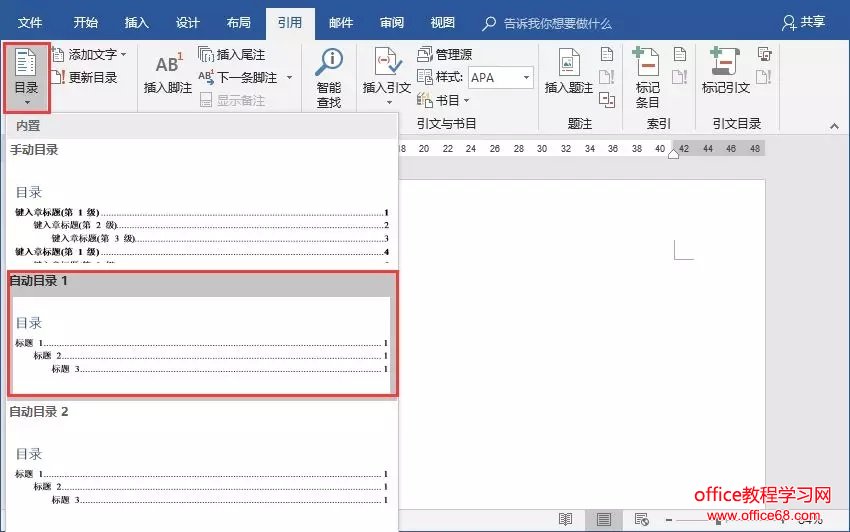Click the 告诉我你想要做什么 search box
Image resolution: width=850 pixels, height=532 pixels.
[x=548, y=23]
